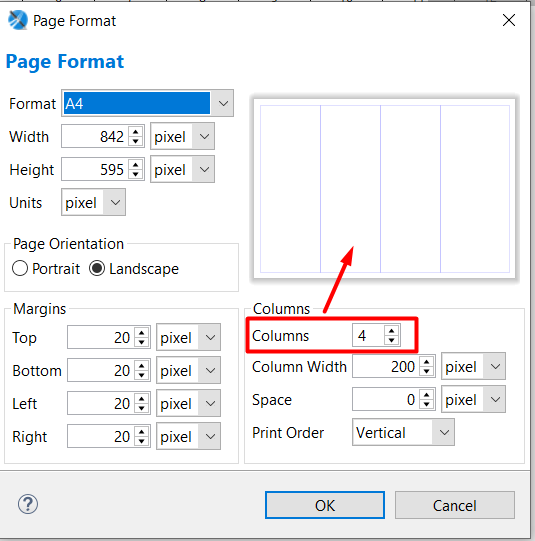Open the Column Width unit dropdown
The height and width of the screenshot is (541, 535).
tap(495, 366)
